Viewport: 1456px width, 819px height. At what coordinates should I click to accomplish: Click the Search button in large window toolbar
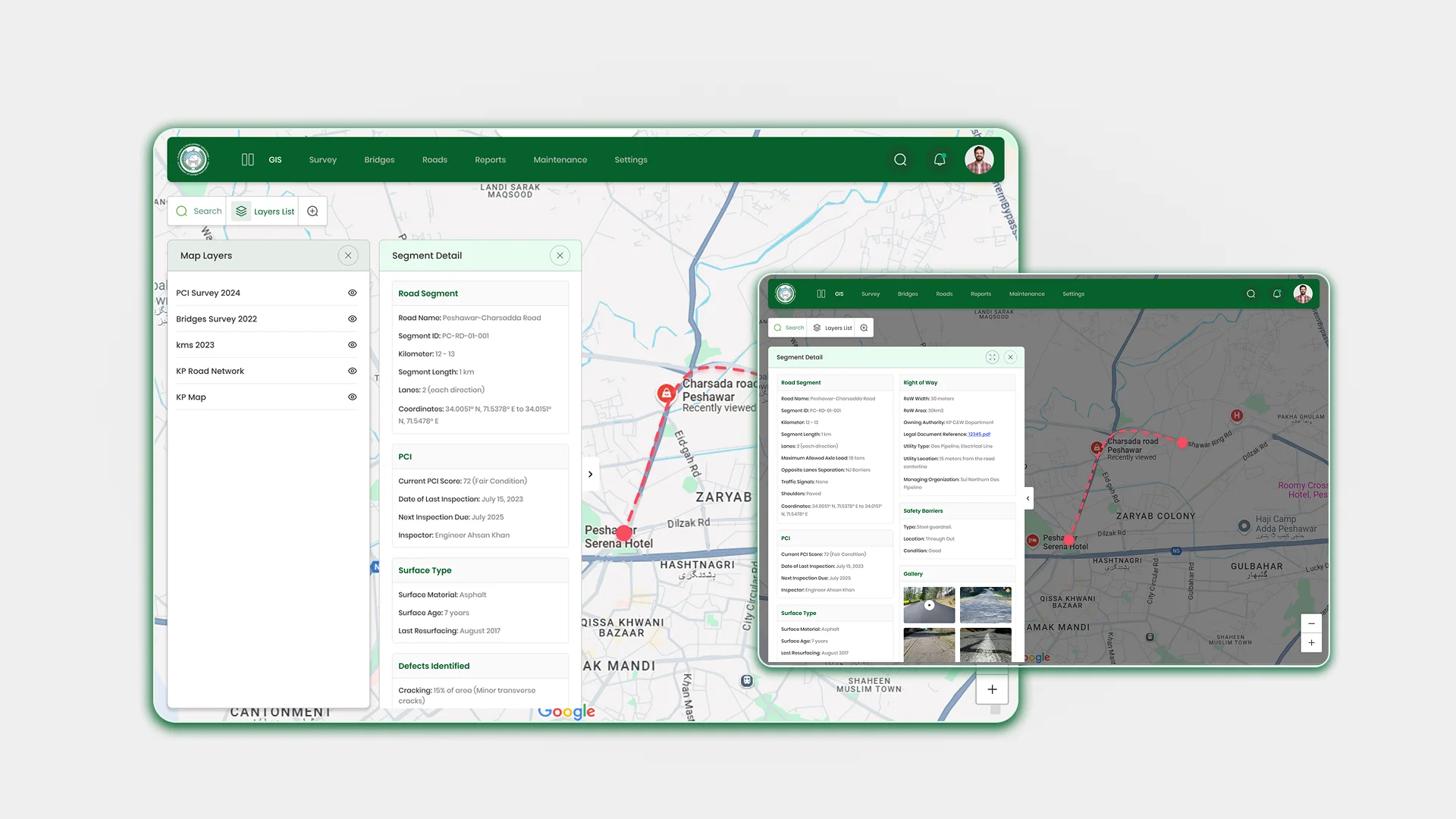[x=199, y=211]
